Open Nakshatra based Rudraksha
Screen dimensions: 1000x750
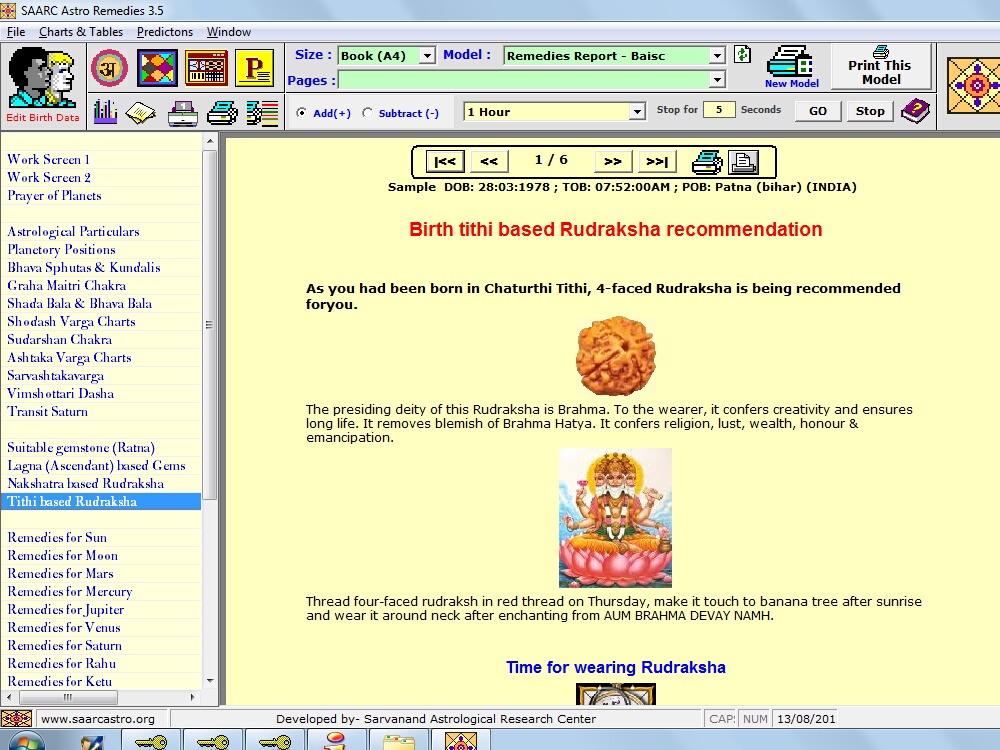[85, 483]
